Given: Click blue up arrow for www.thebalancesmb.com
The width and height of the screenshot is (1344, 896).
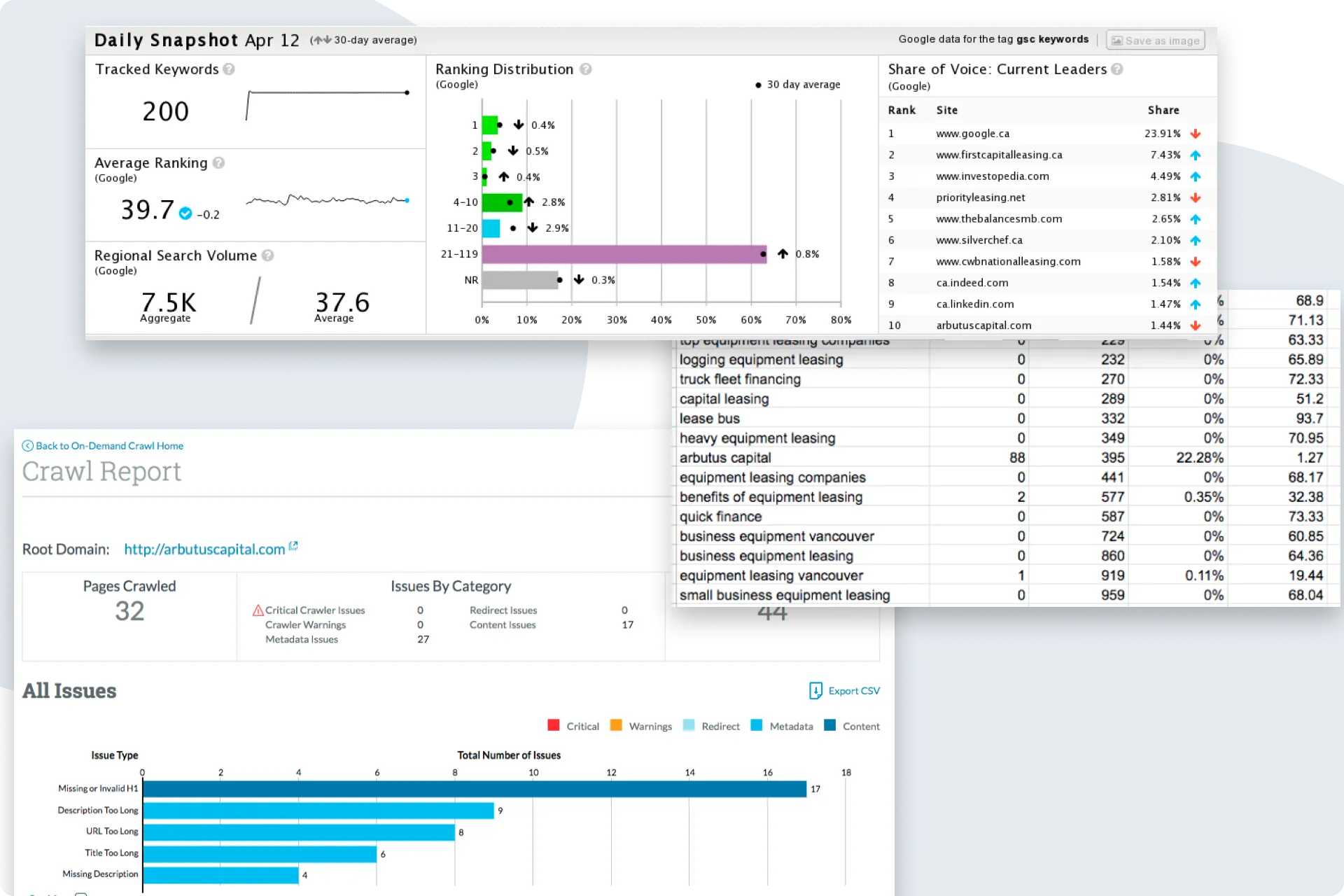Looking at the screenshot, I should pyautogui.click(x=1196, y=219).
